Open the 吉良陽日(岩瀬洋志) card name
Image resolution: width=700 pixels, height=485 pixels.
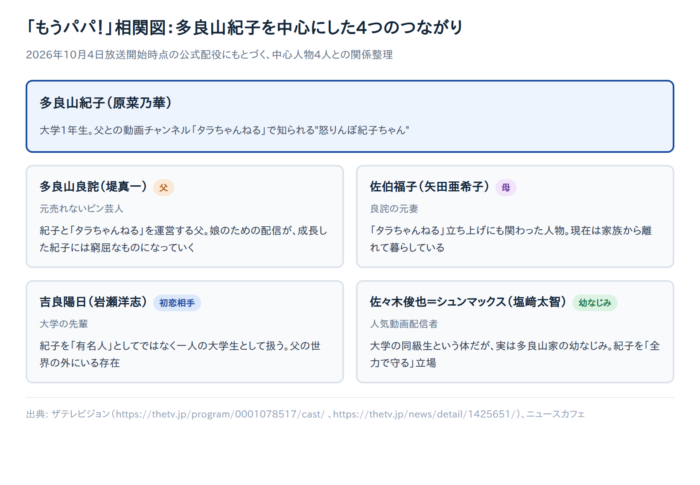(93, 302)
